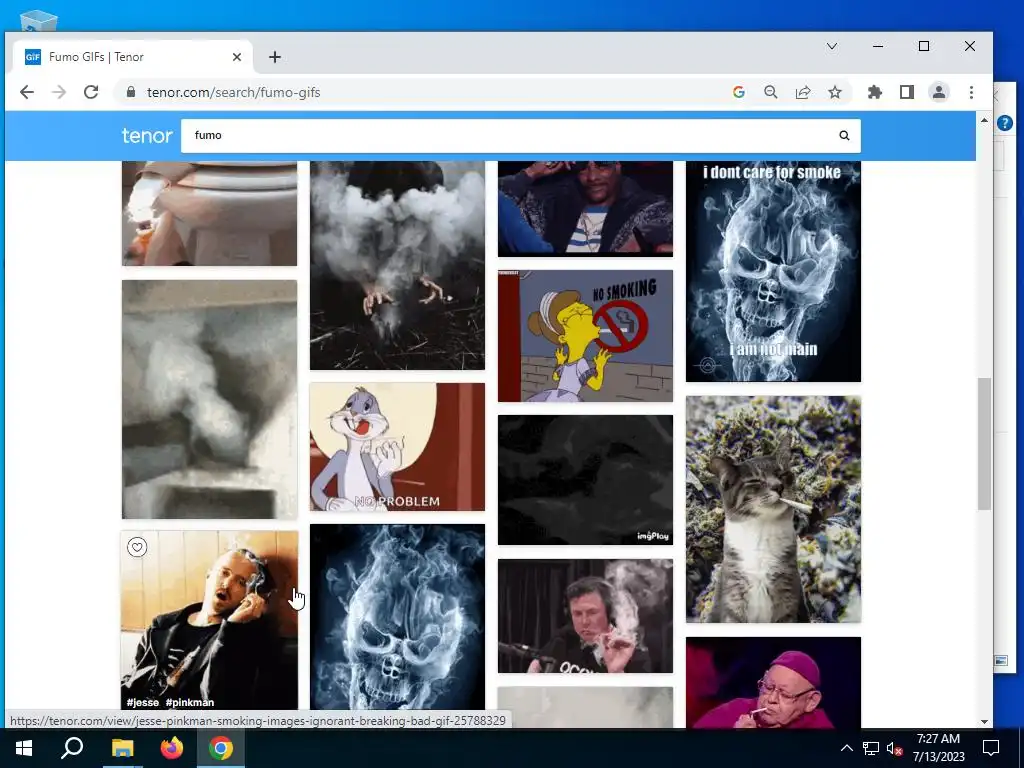Open the 'i dont care for smoke' skull GIF
This screenshot has height=768, width=1024.
pos(773,271)
